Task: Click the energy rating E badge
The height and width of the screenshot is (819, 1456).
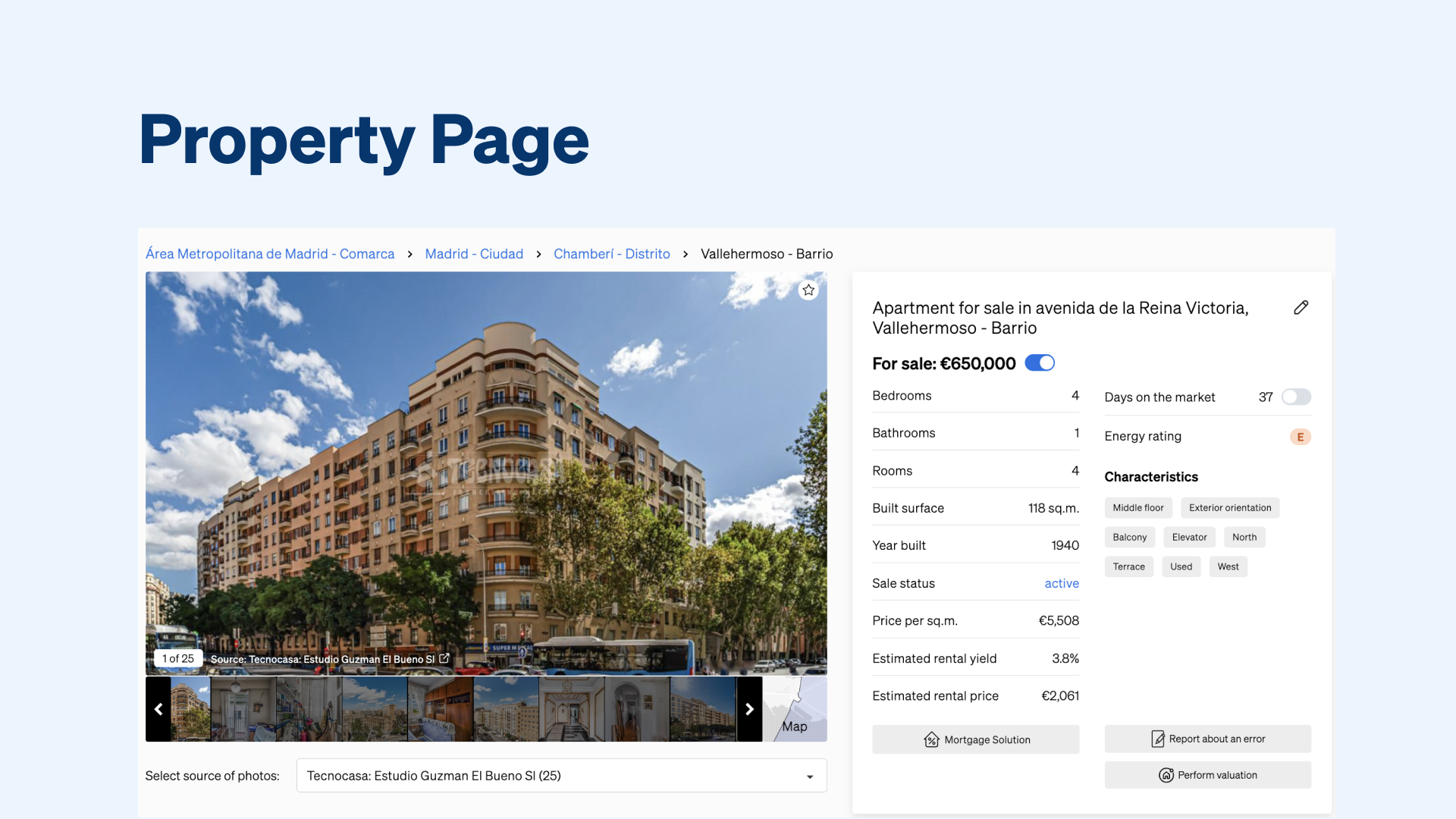Action: [x=1301, y=437]
